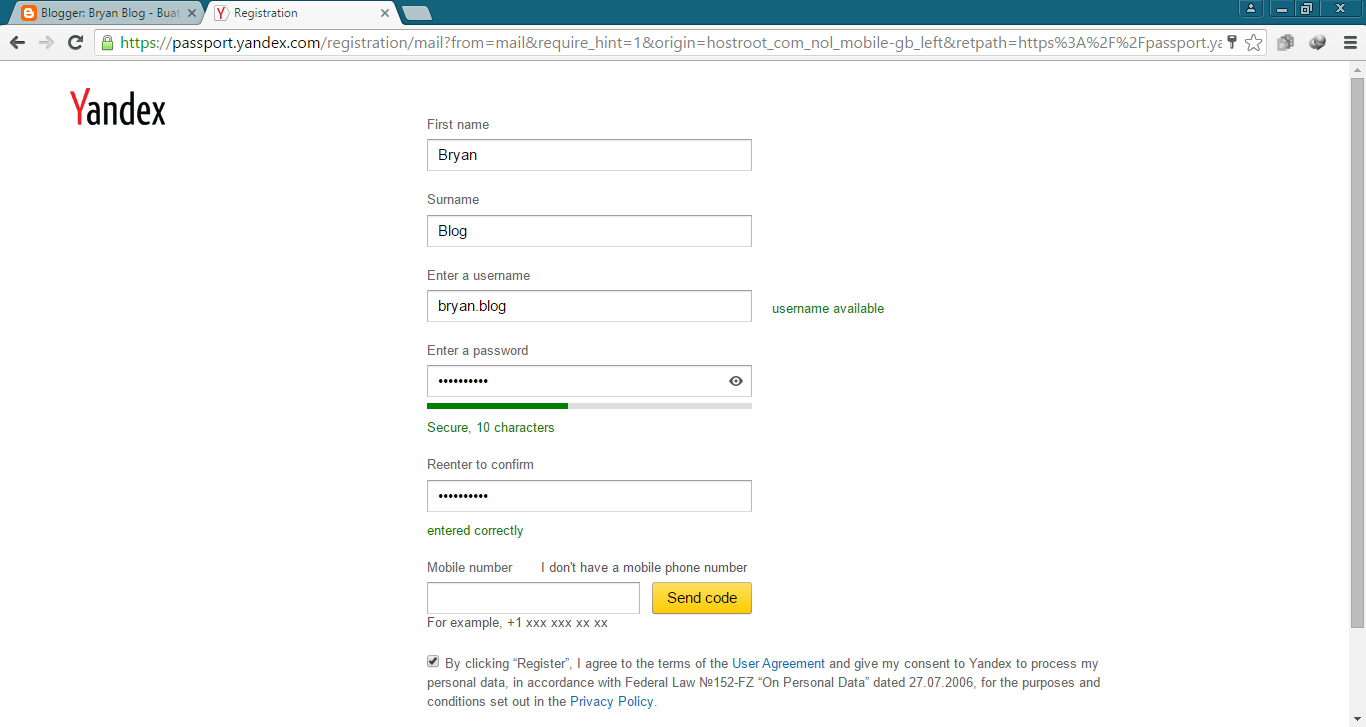Restore down the Chrome window
Viewport: 1366px width, 727px height.
(x=1306, y=8)
